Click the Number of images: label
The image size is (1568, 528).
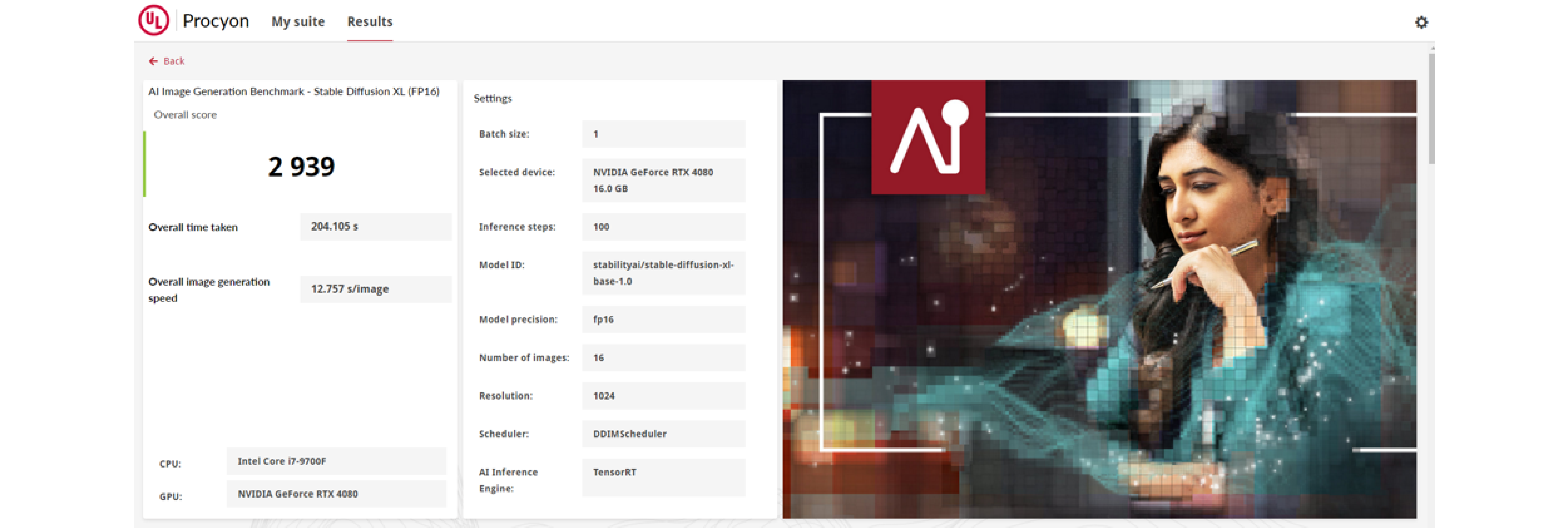point(524,358)
